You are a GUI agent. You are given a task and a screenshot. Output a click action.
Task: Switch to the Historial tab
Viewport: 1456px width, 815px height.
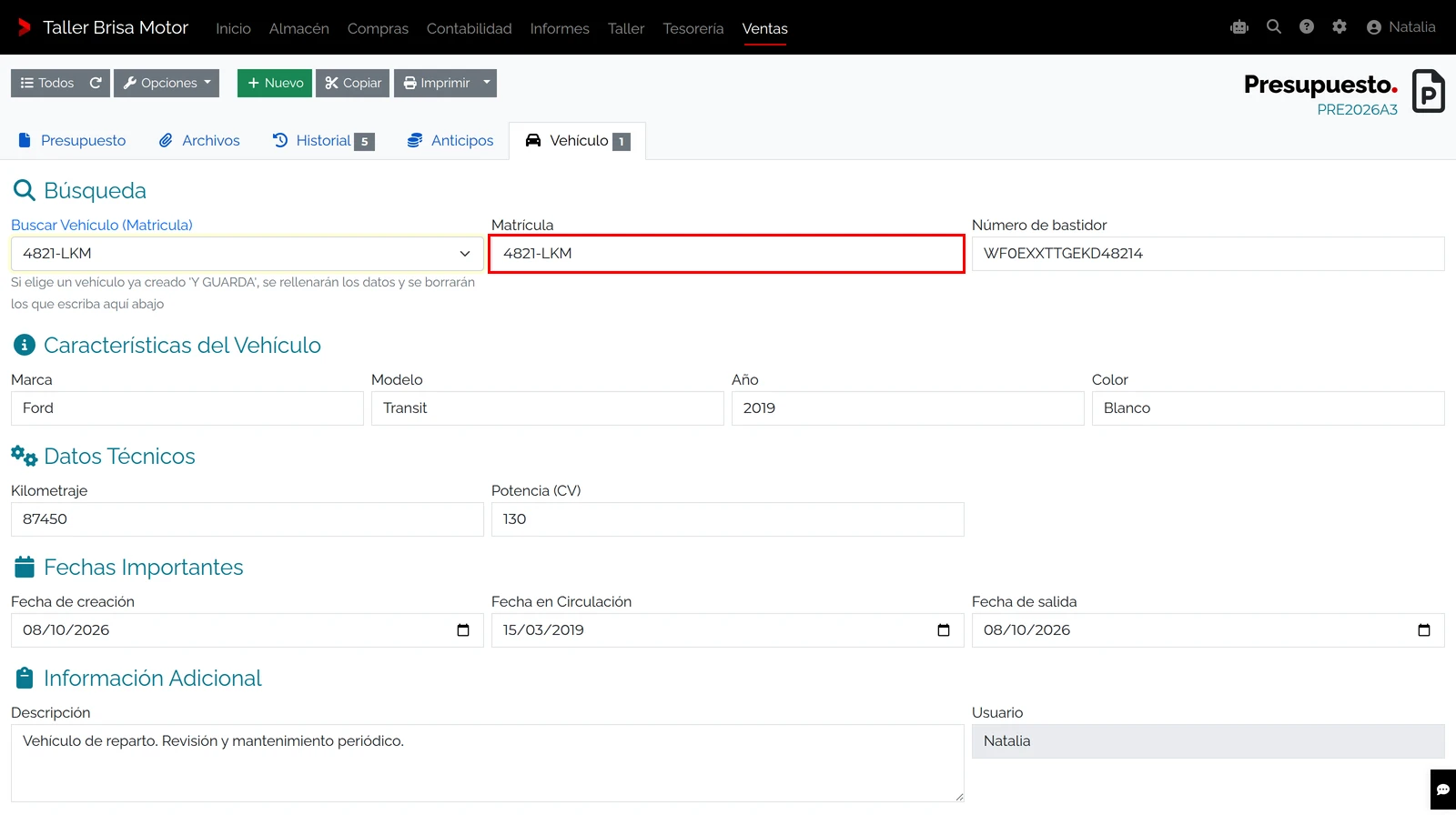[x=323, y=141]
